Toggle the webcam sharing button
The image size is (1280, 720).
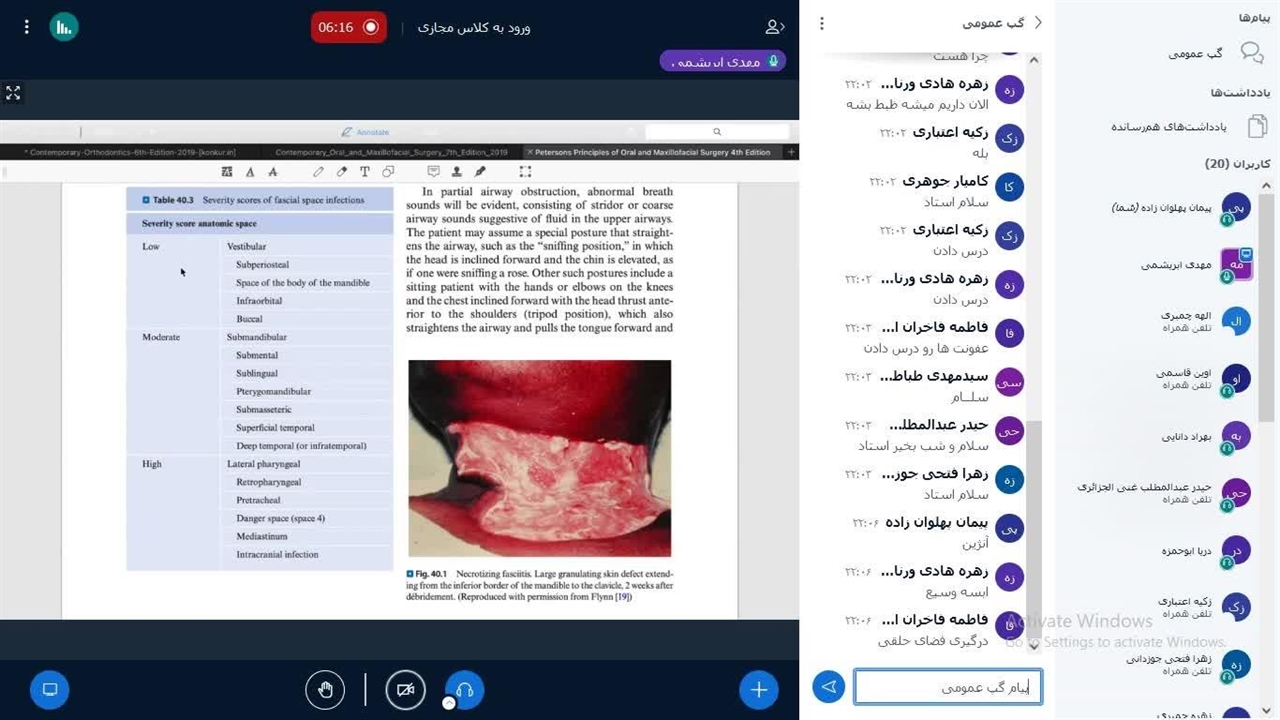(x=405, y=690)
